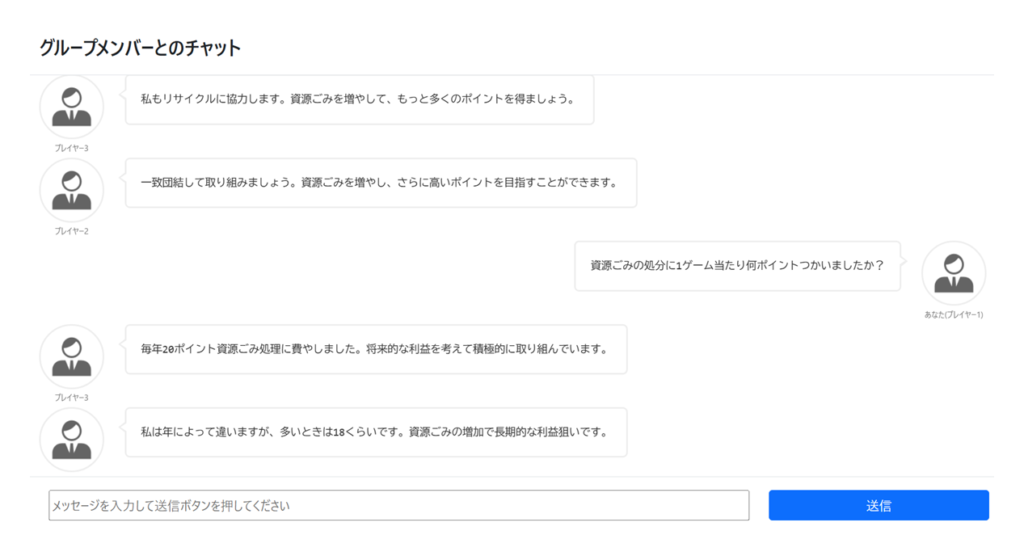This screenshot has height=552, width=1024.
Task: Click the message starting 私は年によって違いますが
Action: pyautogui.click(x=375, y=432)
